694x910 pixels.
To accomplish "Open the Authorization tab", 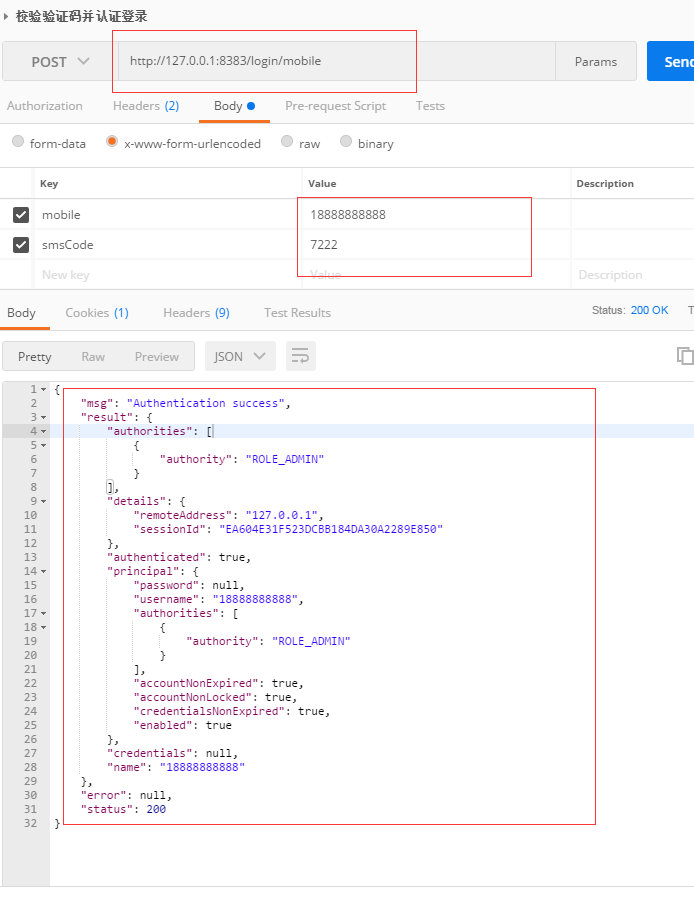I will click(x=45, y=106).
